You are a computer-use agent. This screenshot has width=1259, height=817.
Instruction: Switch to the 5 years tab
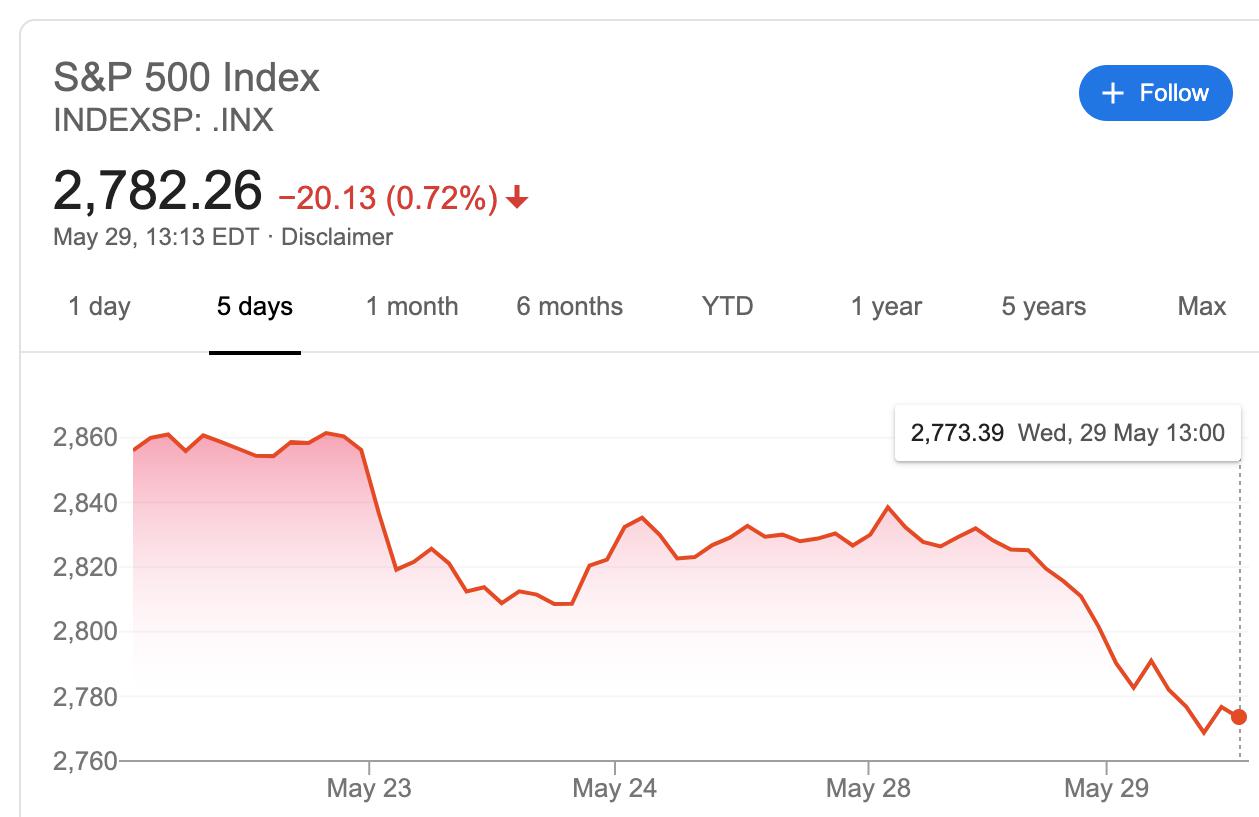1043,306
